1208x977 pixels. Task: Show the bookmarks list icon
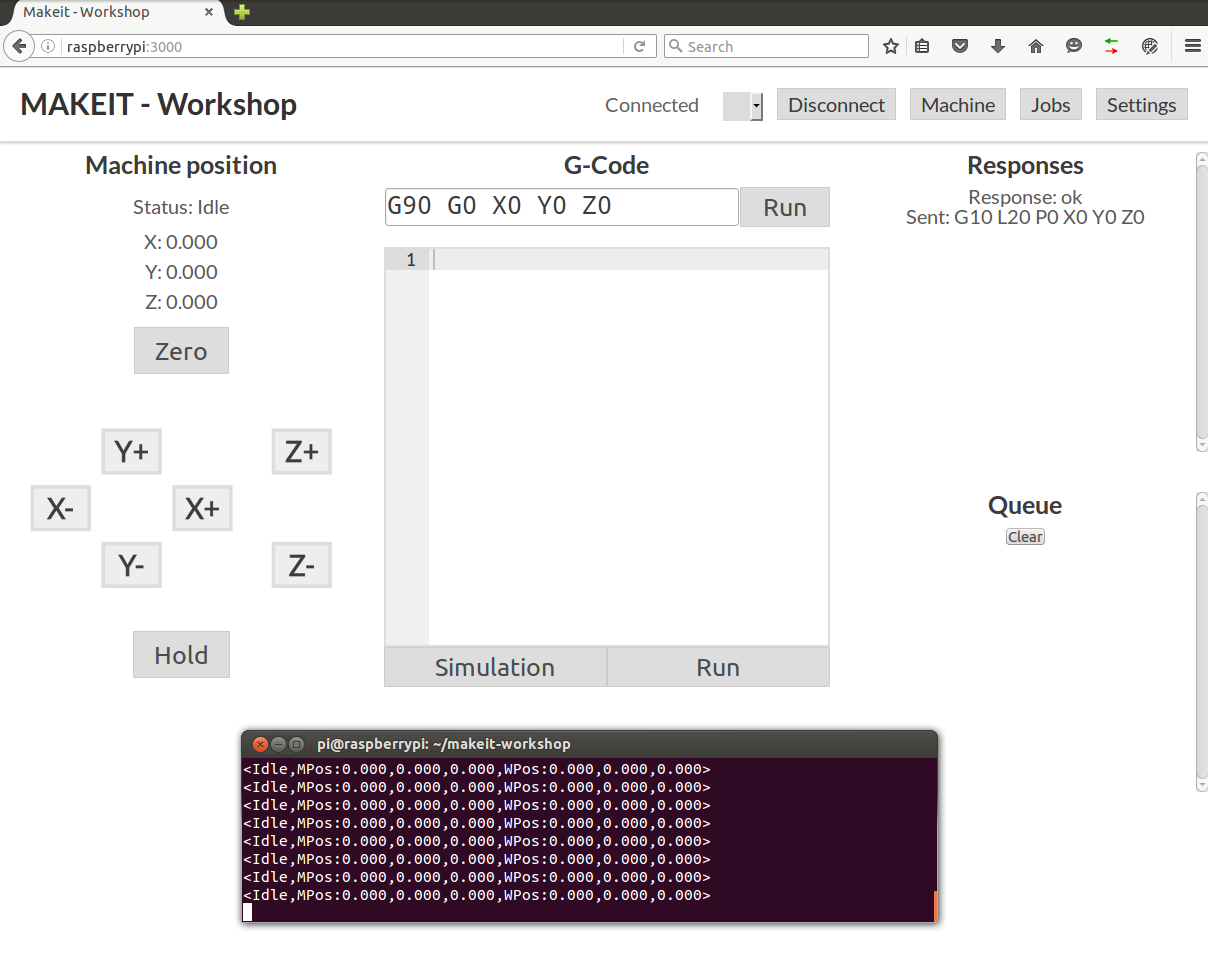pyautogui.click(x=922, y=46)
